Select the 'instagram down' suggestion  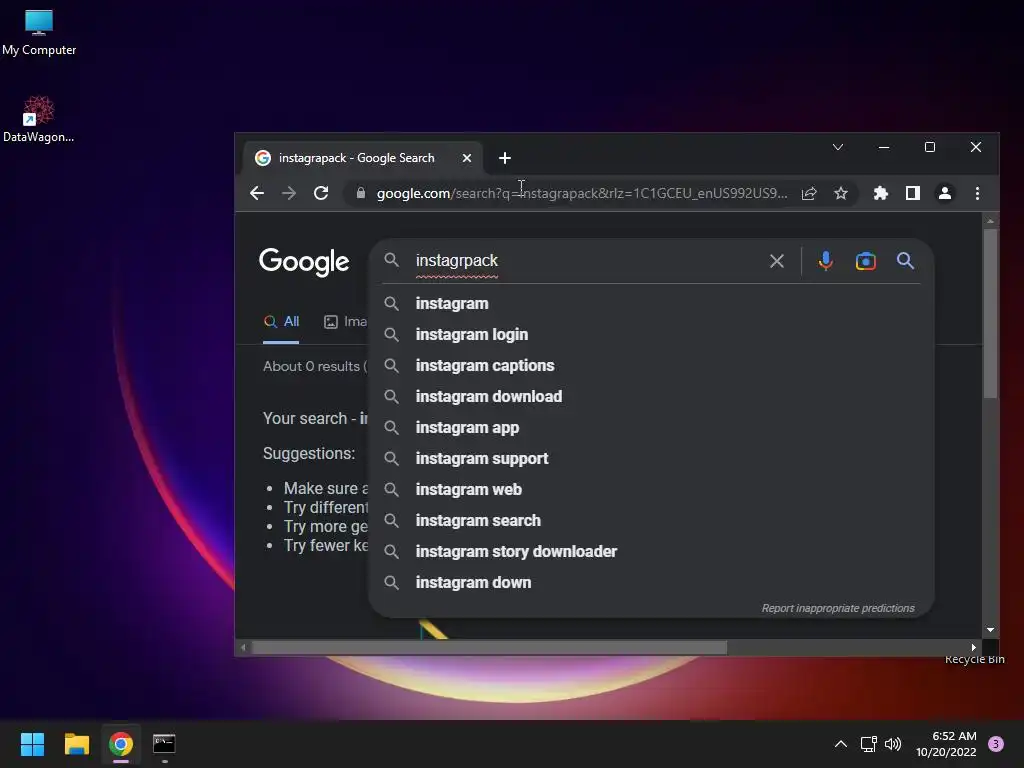click(651, 583)
